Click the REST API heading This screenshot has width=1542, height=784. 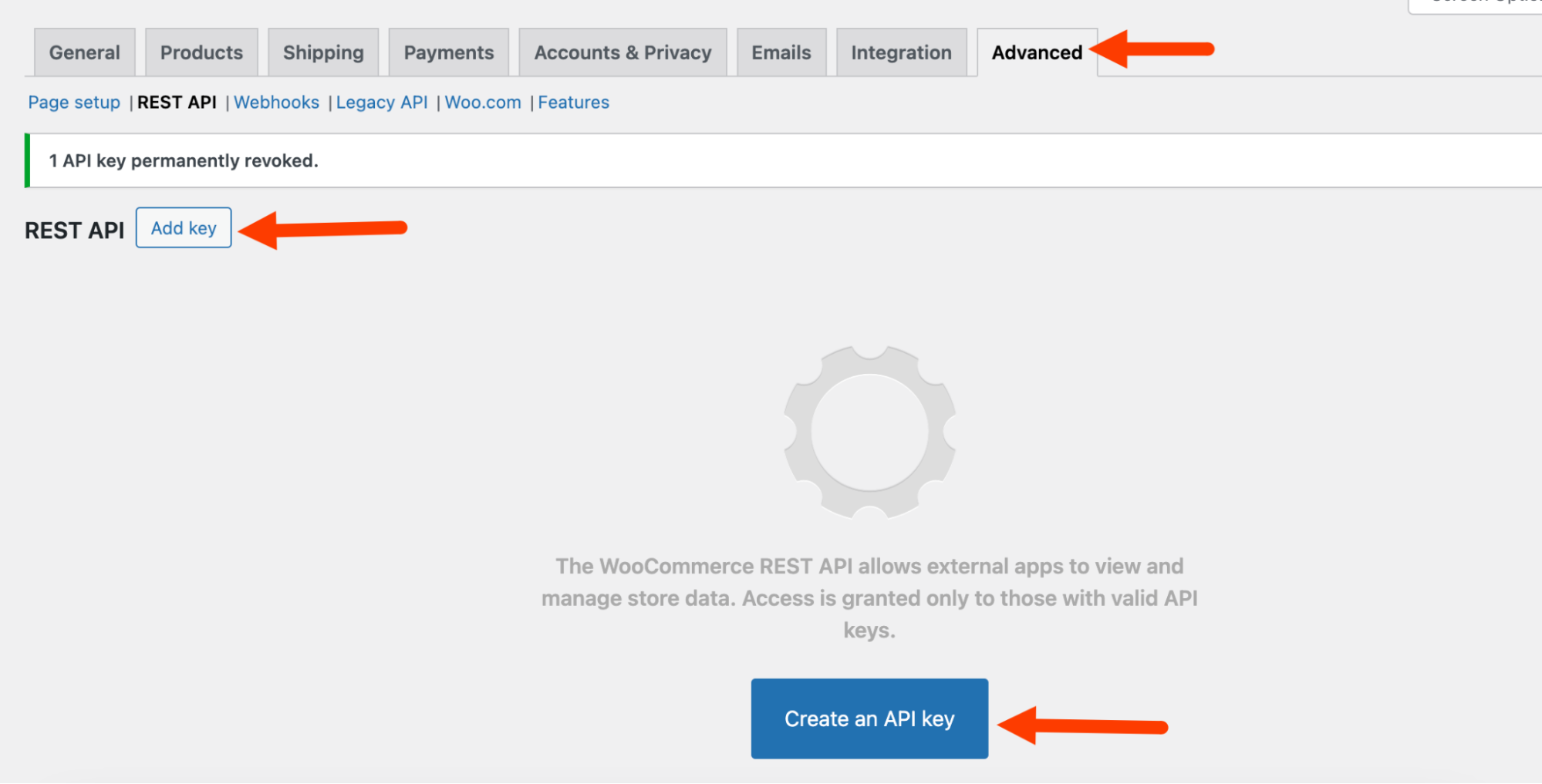click(73, 229)
